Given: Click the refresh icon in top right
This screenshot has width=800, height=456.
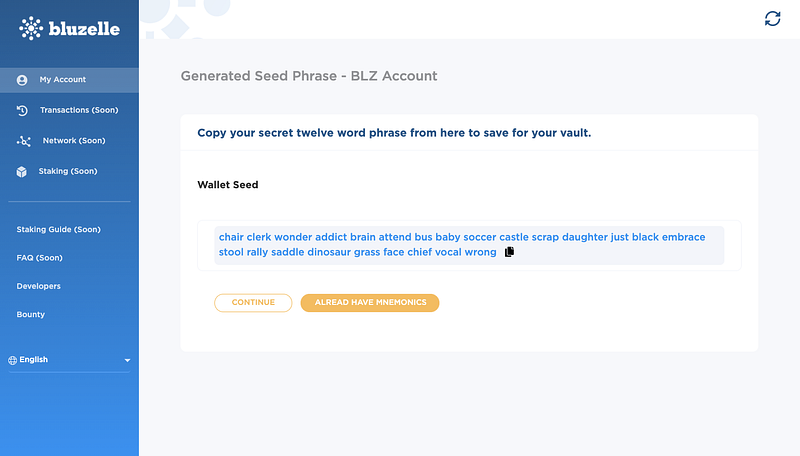Looking at the screenshot, I should [x=772, y=19].
